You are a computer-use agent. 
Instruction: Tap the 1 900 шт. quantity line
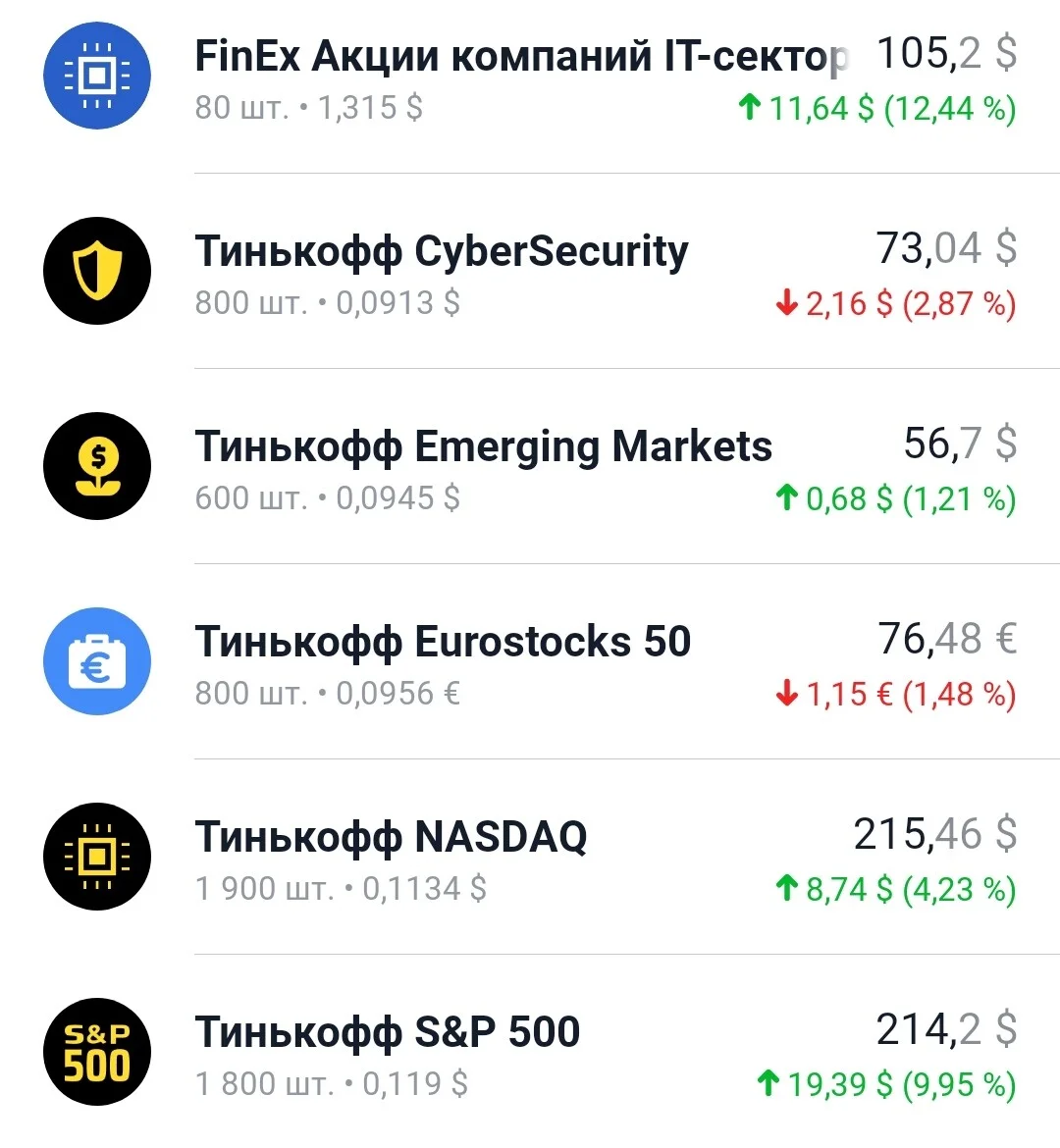[x=340, y=889]
